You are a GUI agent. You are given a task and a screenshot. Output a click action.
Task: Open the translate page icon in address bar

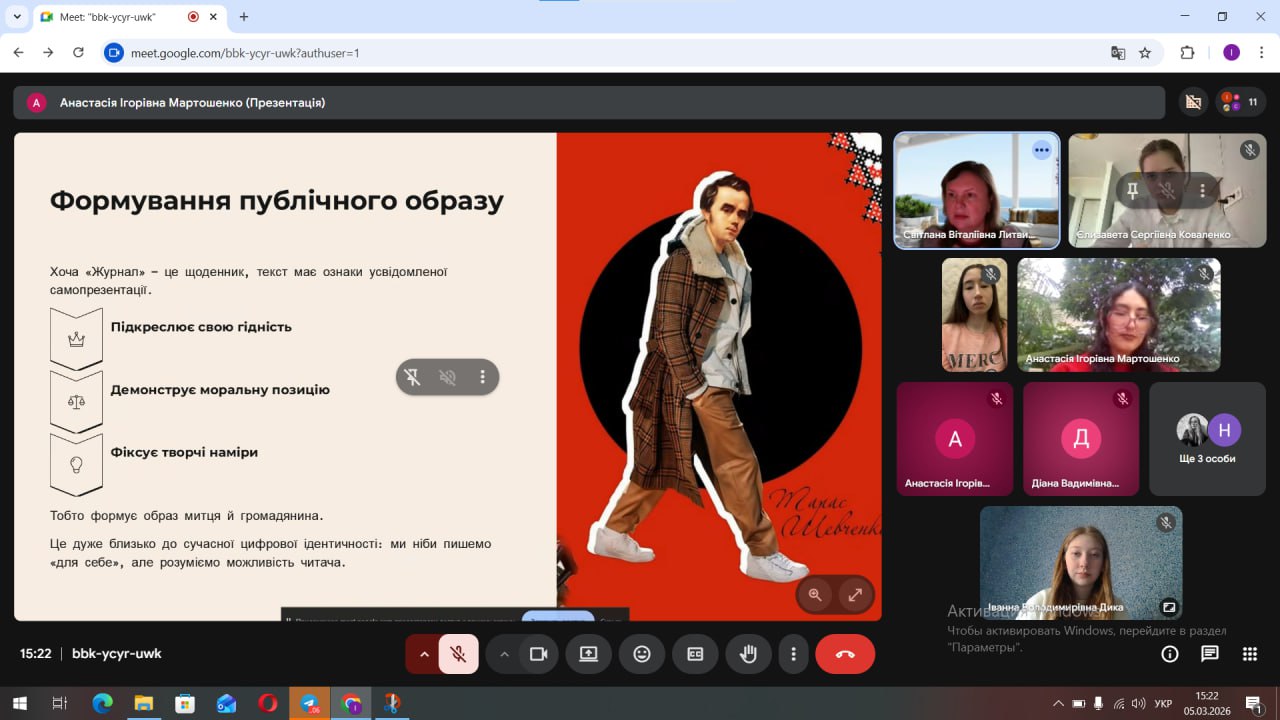point(1118,53)
